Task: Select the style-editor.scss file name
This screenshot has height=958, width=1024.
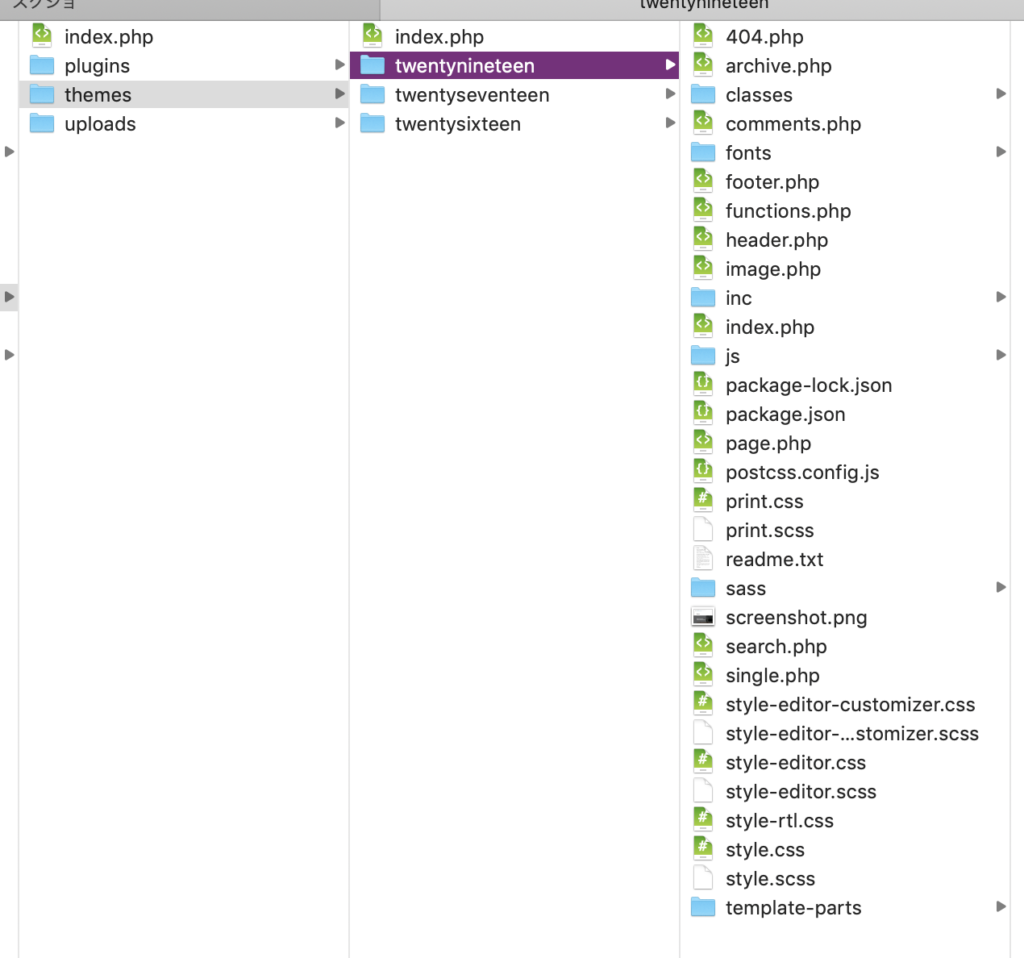Action: click(801, 791)
